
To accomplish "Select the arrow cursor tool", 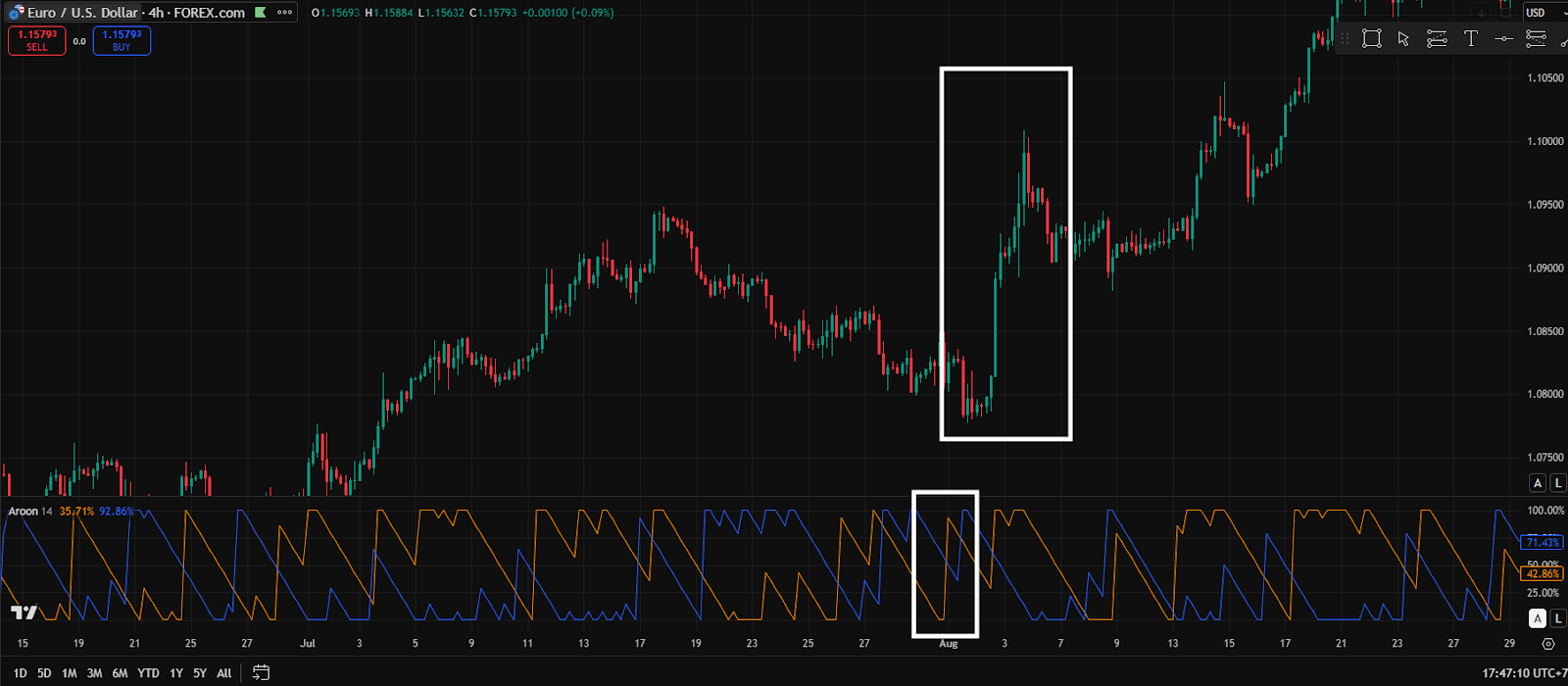I will pyautogui.click(x=1403, y=38).
